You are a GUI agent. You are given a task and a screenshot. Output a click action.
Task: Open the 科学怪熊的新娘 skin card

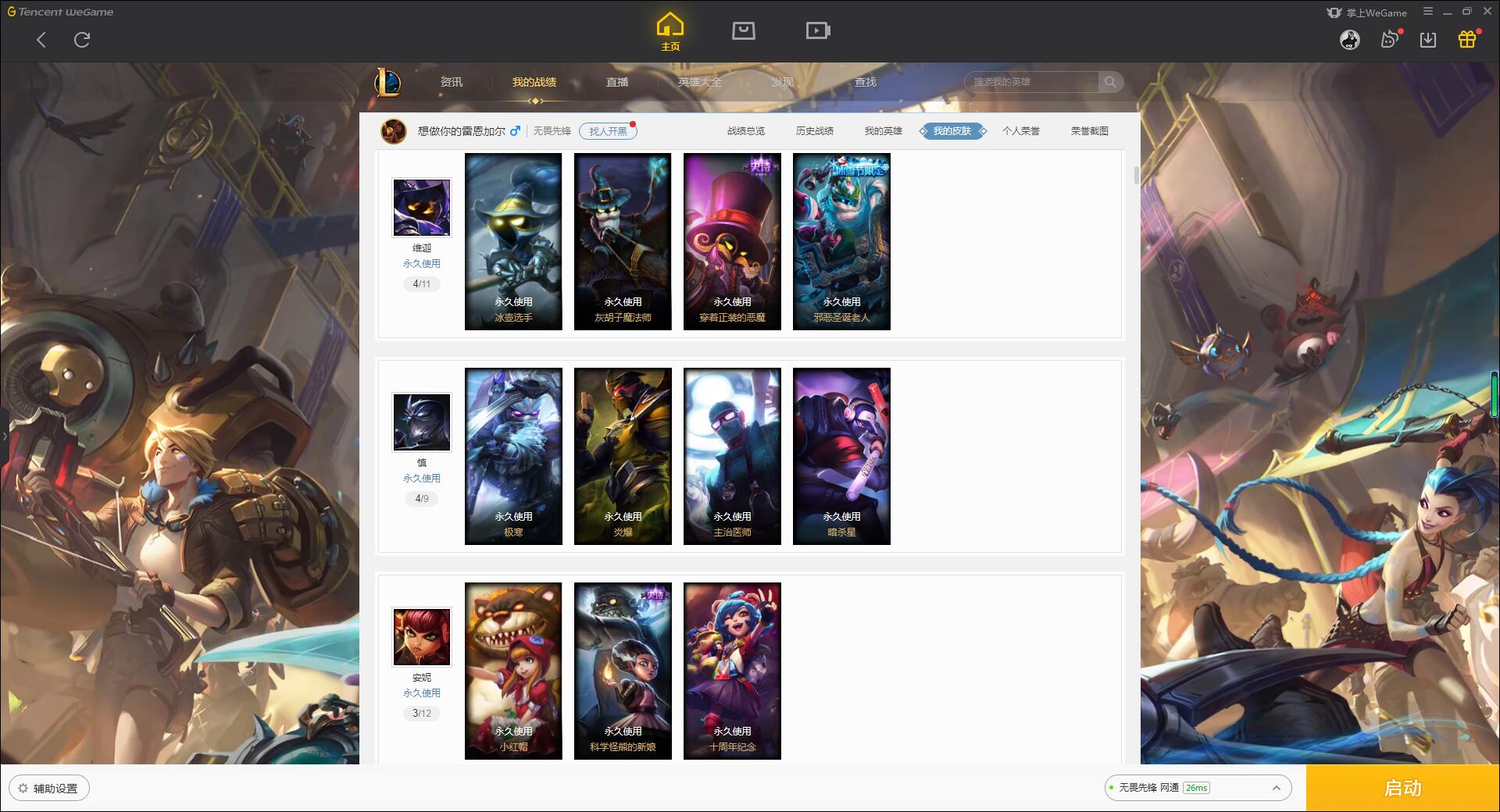pos(623,671)
